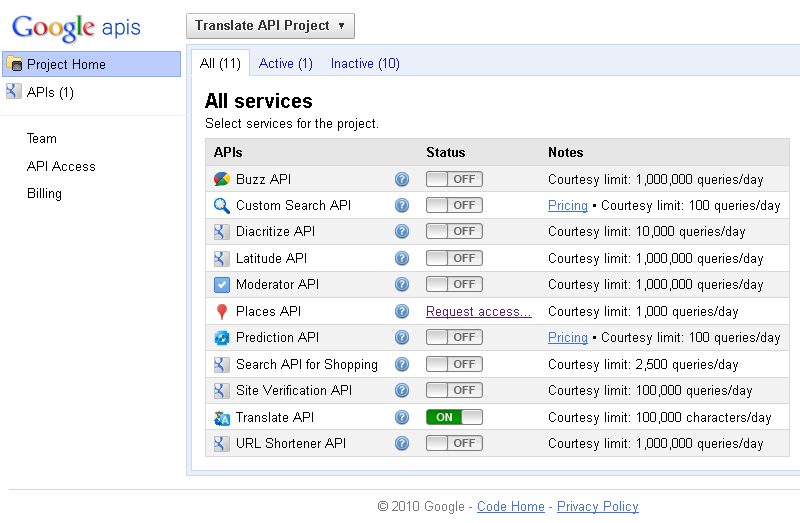This screenshot has width=800, height=523.
Task: Open help for URL Shortener API
Action: 402,443
